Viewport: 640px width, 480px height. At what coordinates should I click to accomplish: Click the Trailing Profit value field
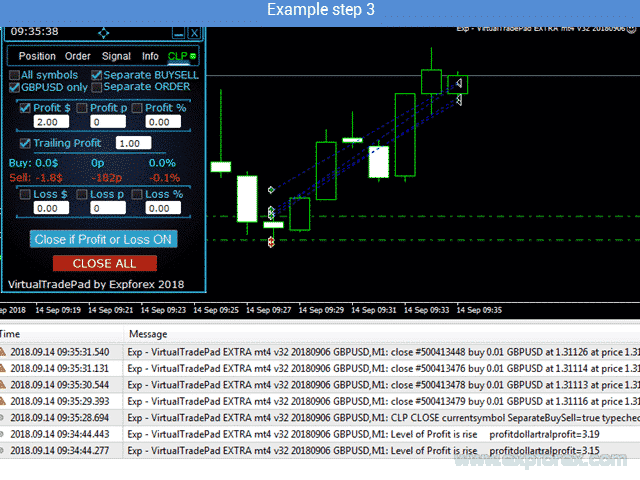[x=133, y=143]
